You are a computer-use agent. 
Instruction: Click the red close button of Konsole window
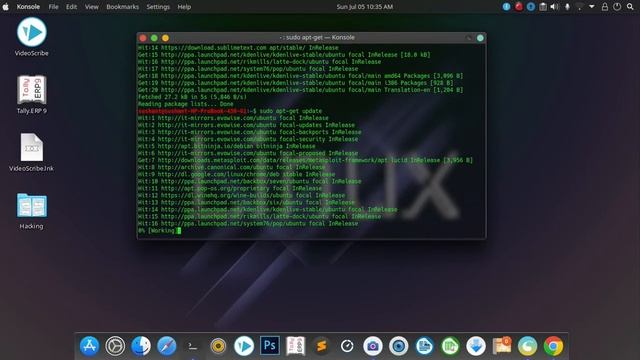click(143, 38)
